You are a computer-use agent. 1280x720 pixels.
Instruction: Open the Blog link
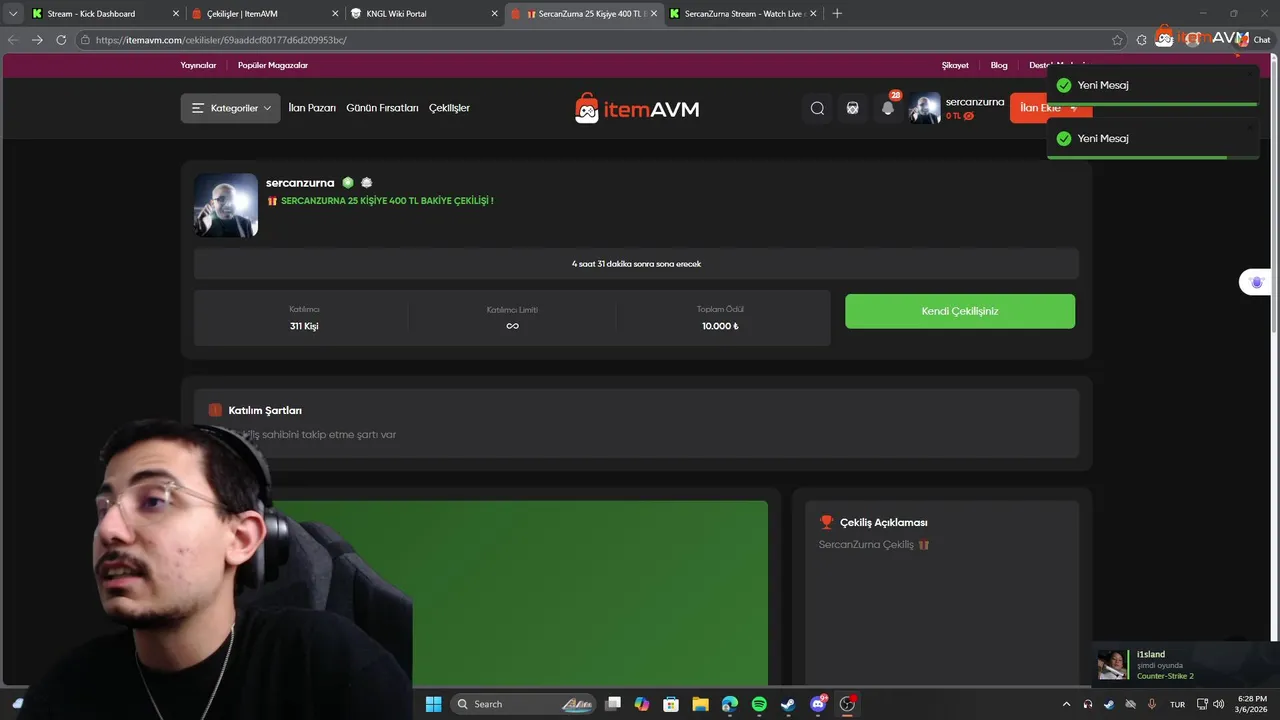tap(999, 65)
